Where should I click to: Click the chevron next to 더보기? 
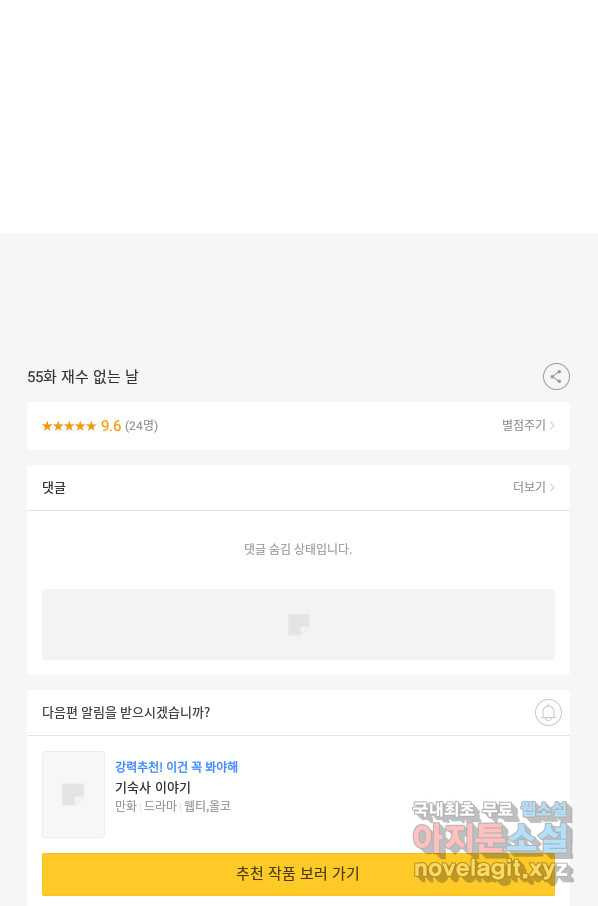(x=552, y=488)
